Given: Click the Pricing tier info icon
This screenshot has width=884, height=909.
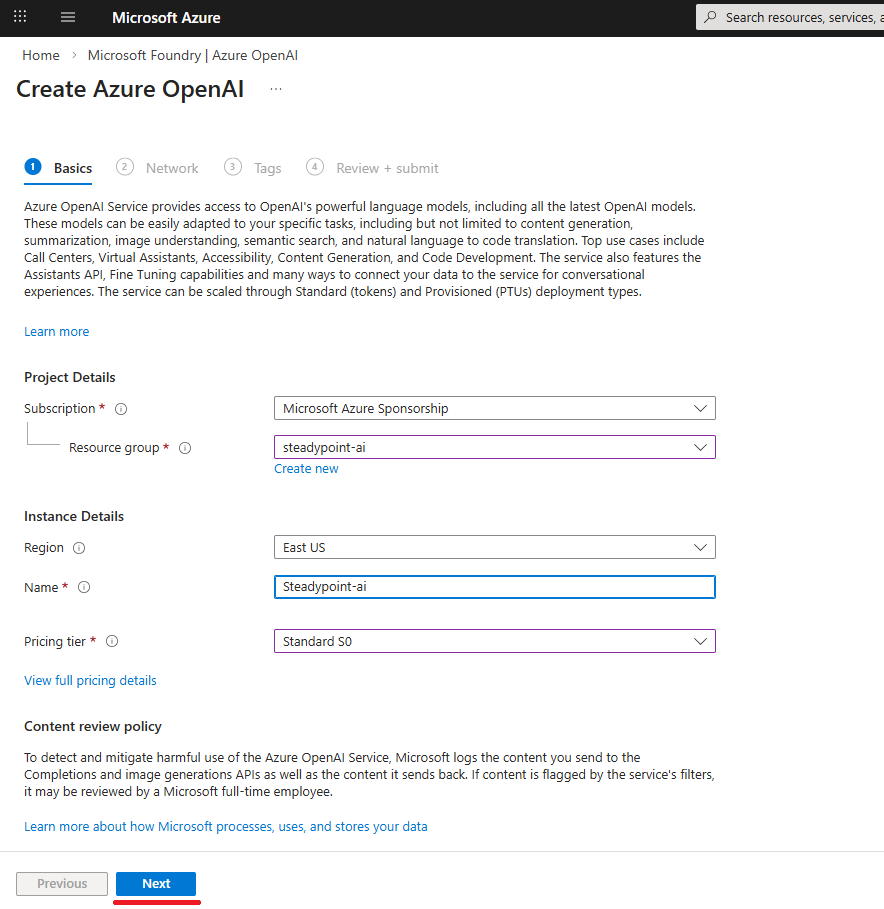Looking at the screenshot, I should point(112,641).
